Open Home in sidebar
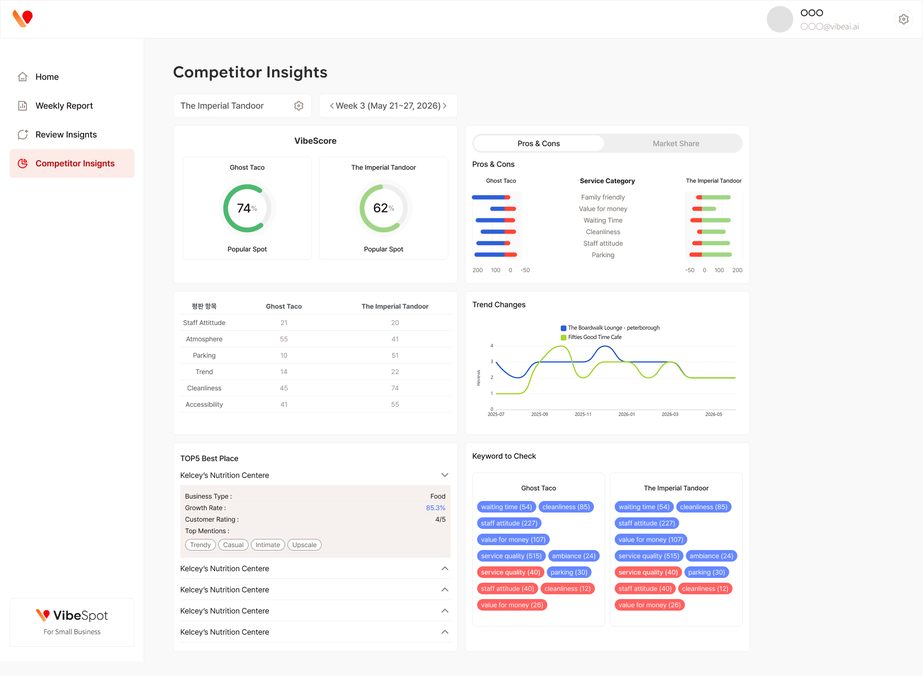This screenshot has height=676, width=923. coord(72,77)
